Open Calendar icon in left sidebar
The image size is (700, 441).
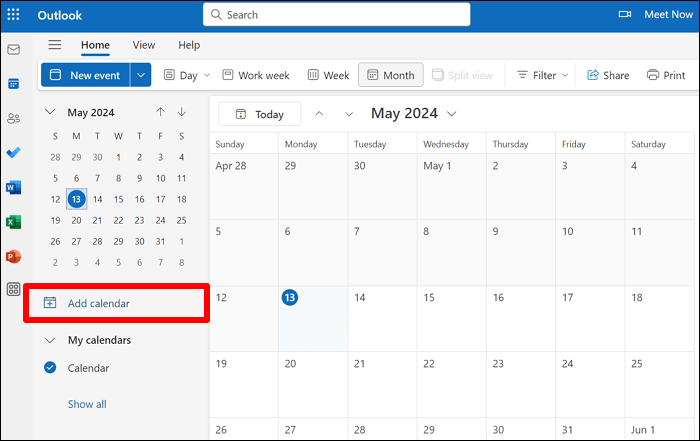click(x=13, y=83)
